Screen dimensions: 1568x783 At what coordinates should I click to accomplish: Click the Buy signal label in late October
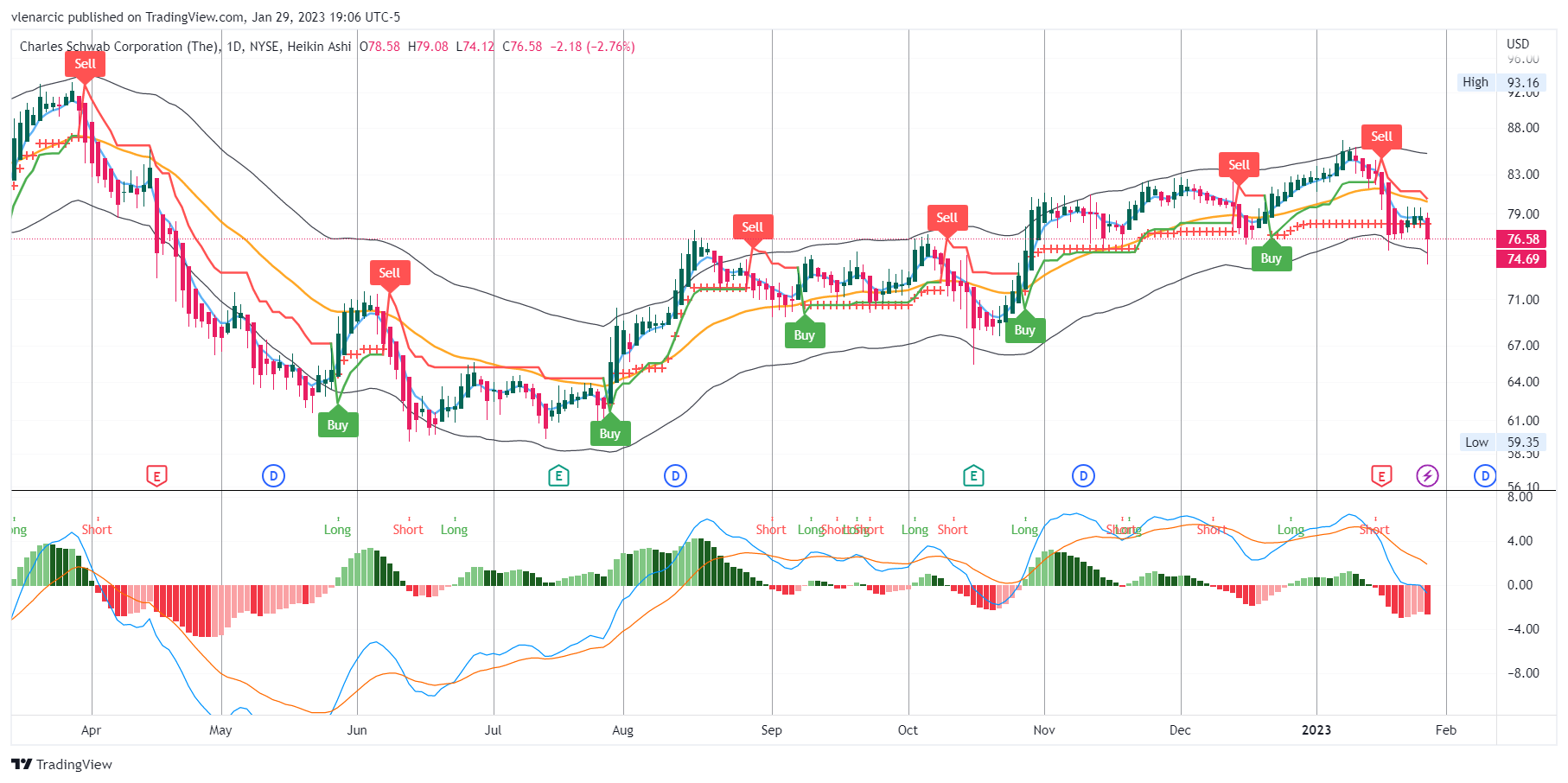1024,330
